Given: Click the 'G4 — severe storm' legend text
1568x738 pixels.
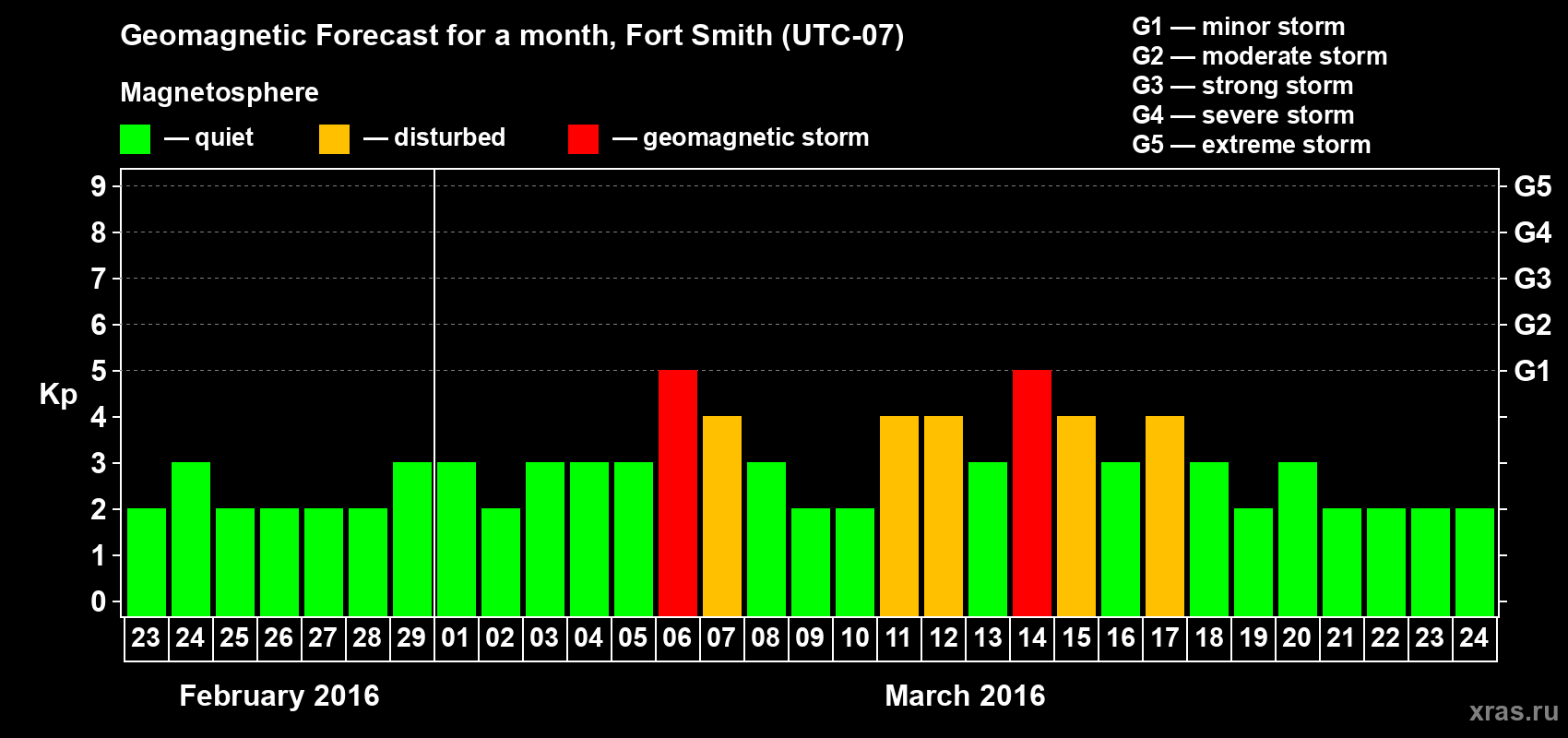Looking at the screenshot, I should [1243, 115].
